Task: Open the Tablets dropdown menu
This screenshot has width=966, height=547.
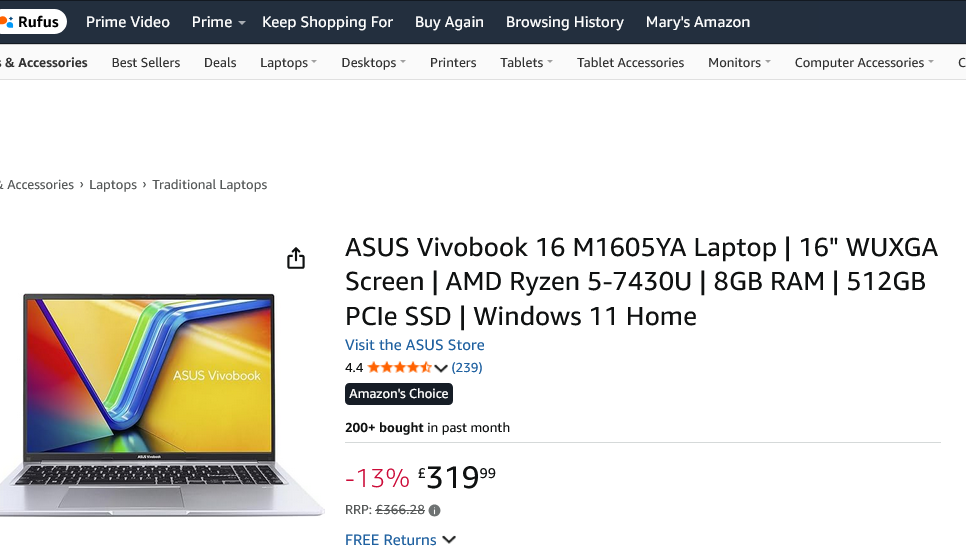Action: [x=526, y=62]
